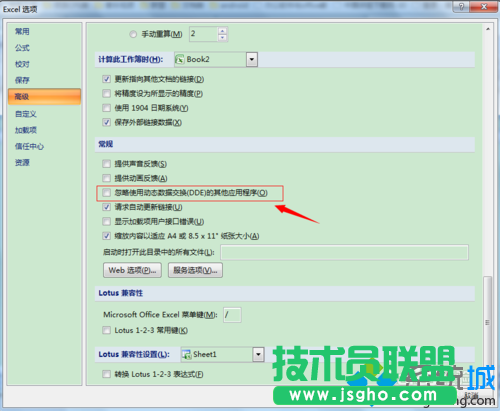Open the 服务选项 button
The image size is (500, 411).
coord(195,270)
